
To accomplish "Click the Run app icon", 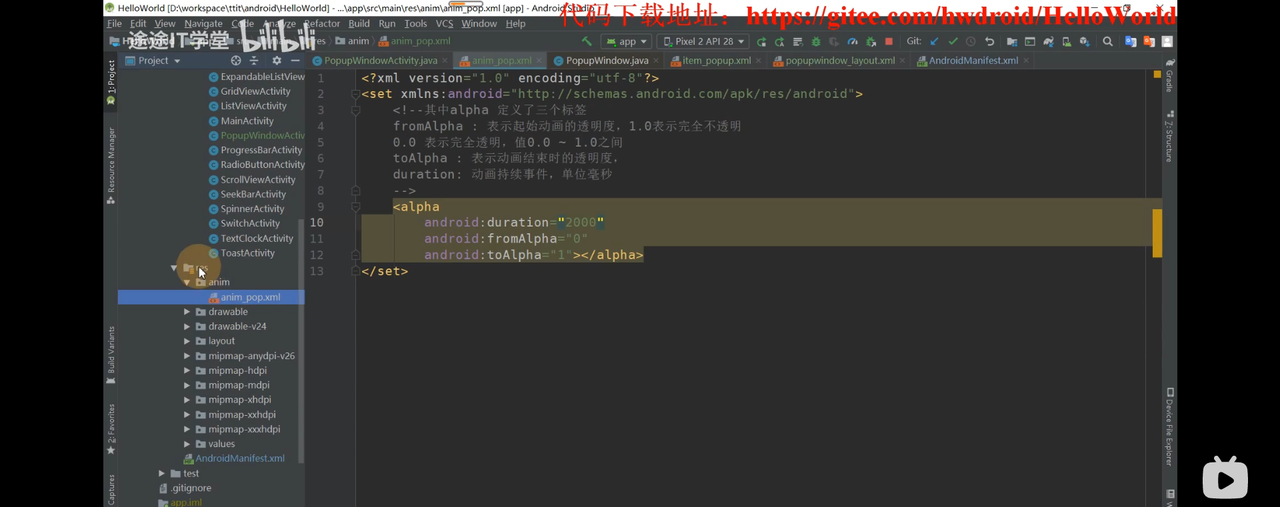I will (761, 41).
